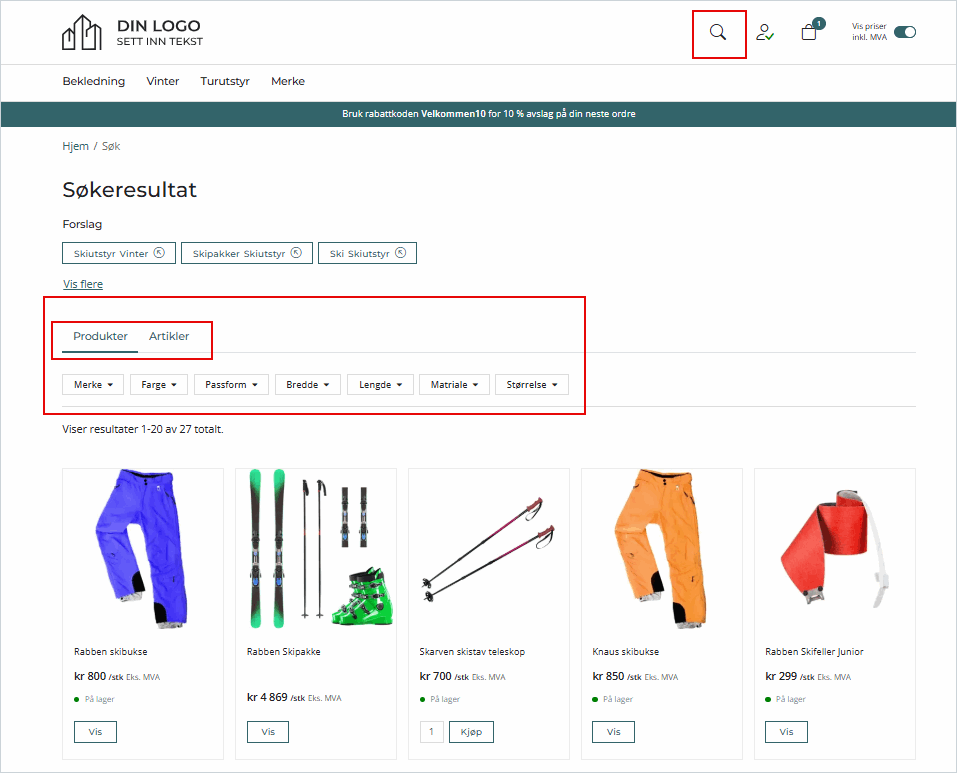Open the Bekledning menu
957x773 pixels.
click(x=93, y=81)
